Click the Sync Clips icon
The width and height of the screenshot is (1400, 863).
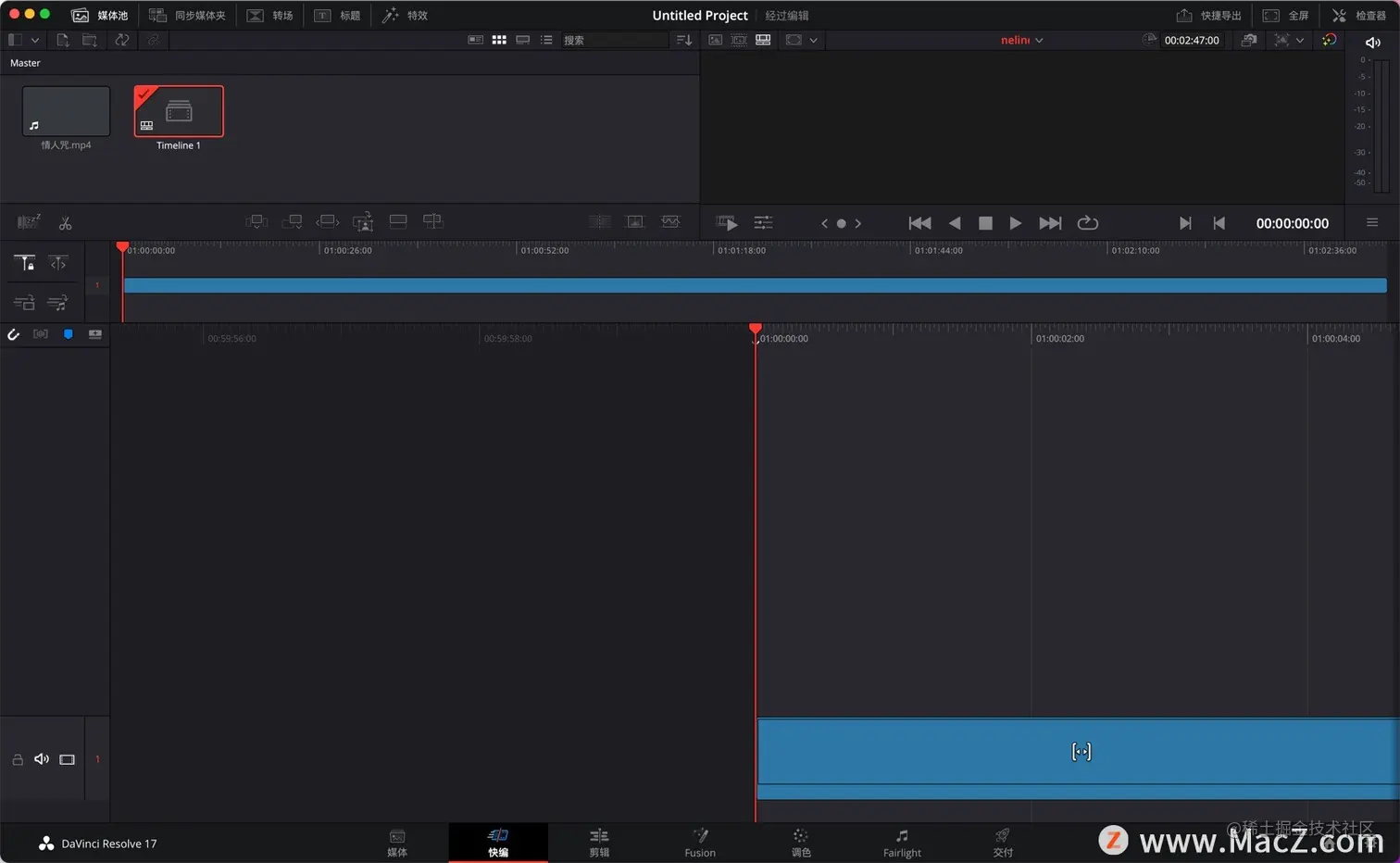[x=122, y=40]
